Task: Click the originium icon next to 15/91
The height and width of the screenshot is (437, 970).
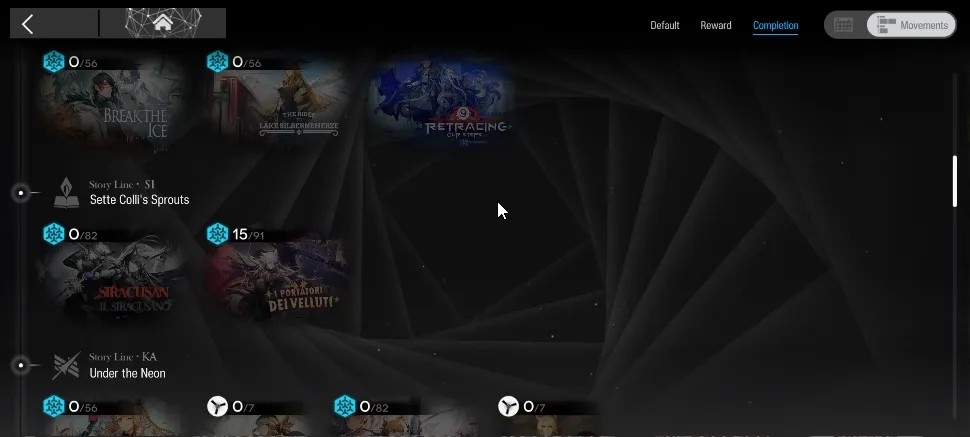Action: click(x=217, y=234)
